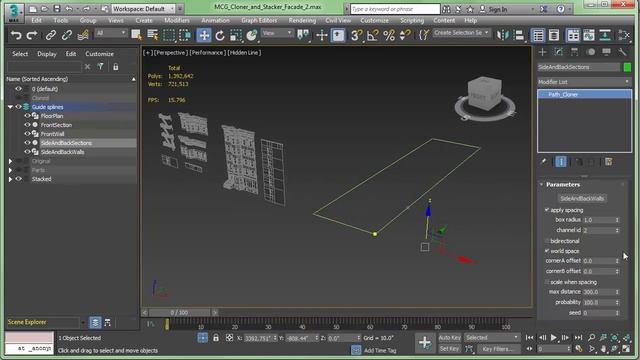640x360 pixels.
Task: Open the Modifiers menu
Action: tap(177, 20)
